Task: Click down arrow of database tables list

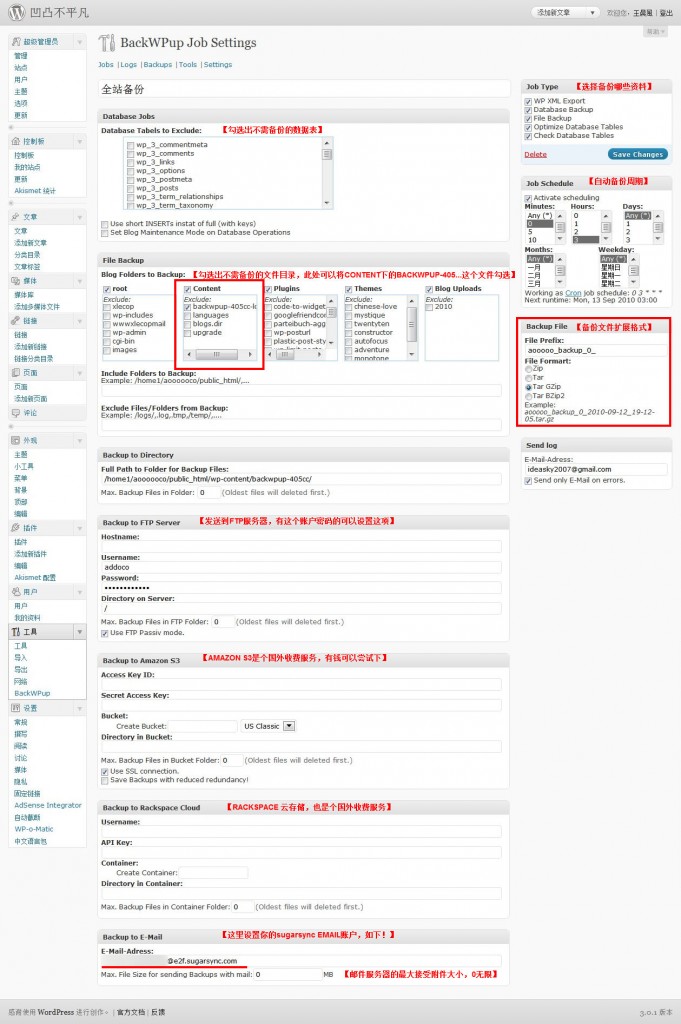Action: (x=327, y=203)
